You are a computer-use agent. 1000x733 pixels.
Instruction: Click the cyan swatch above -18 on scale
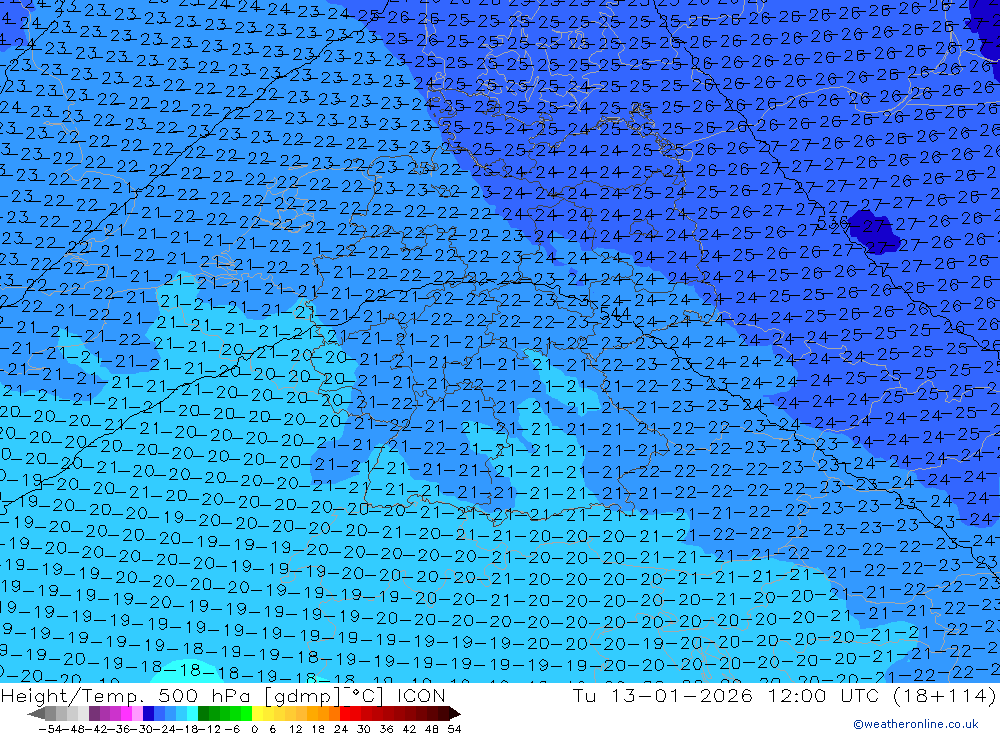pos(192,713)
